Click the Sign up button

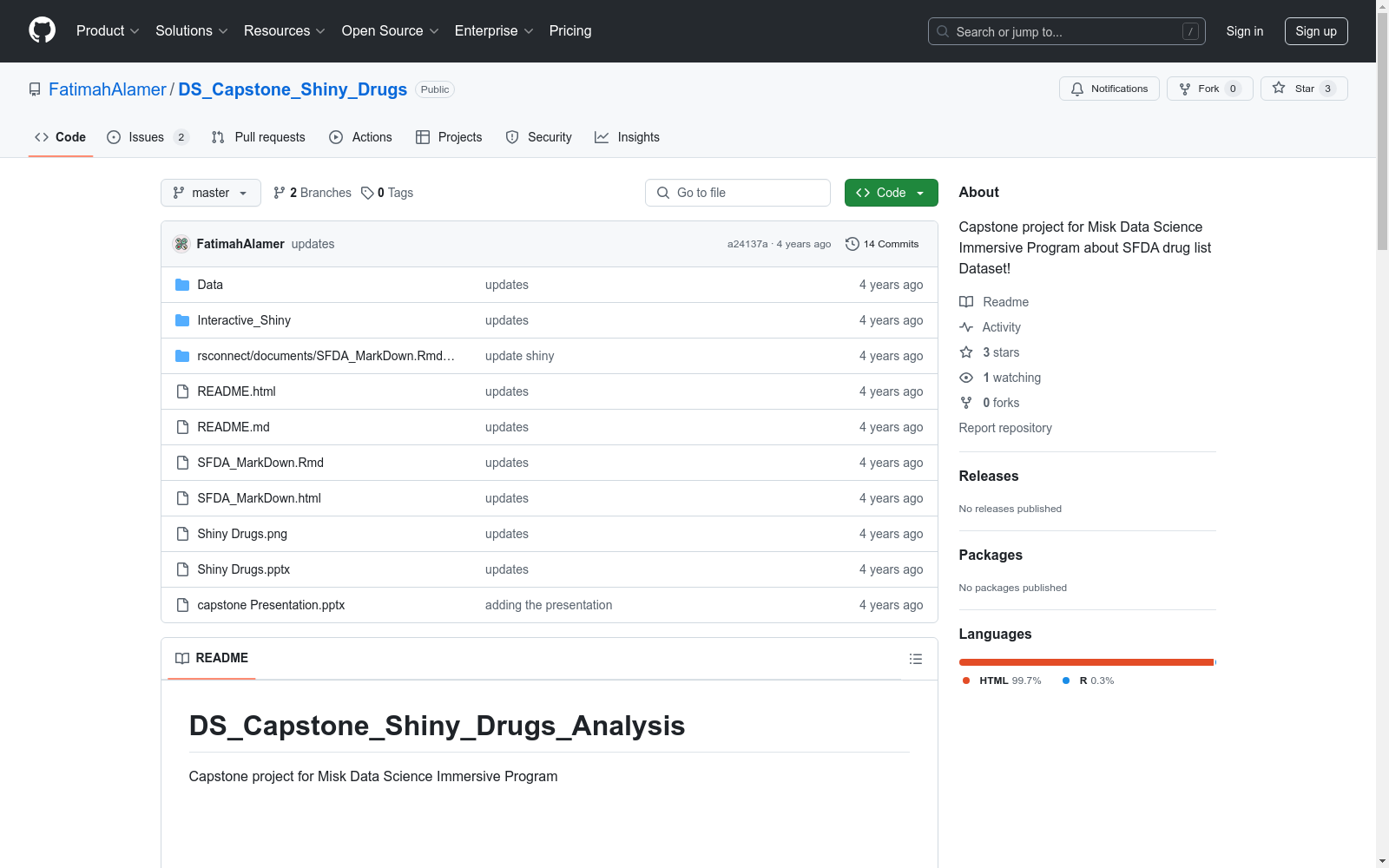point(1316,31)
